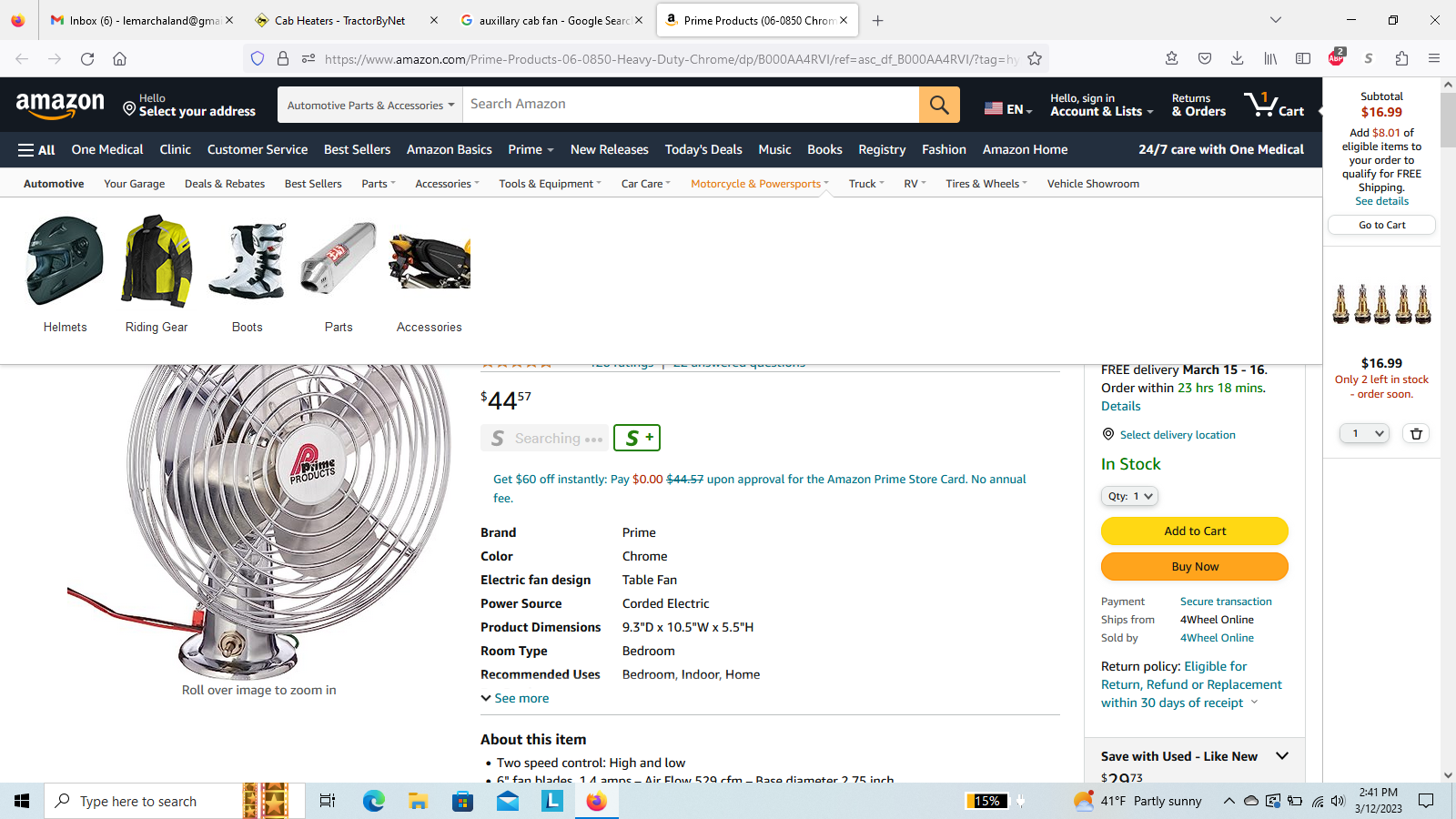This screenshot has height=819, width=1456.
Task: Reload the page with refresh icon
Action: coord(87,59)
